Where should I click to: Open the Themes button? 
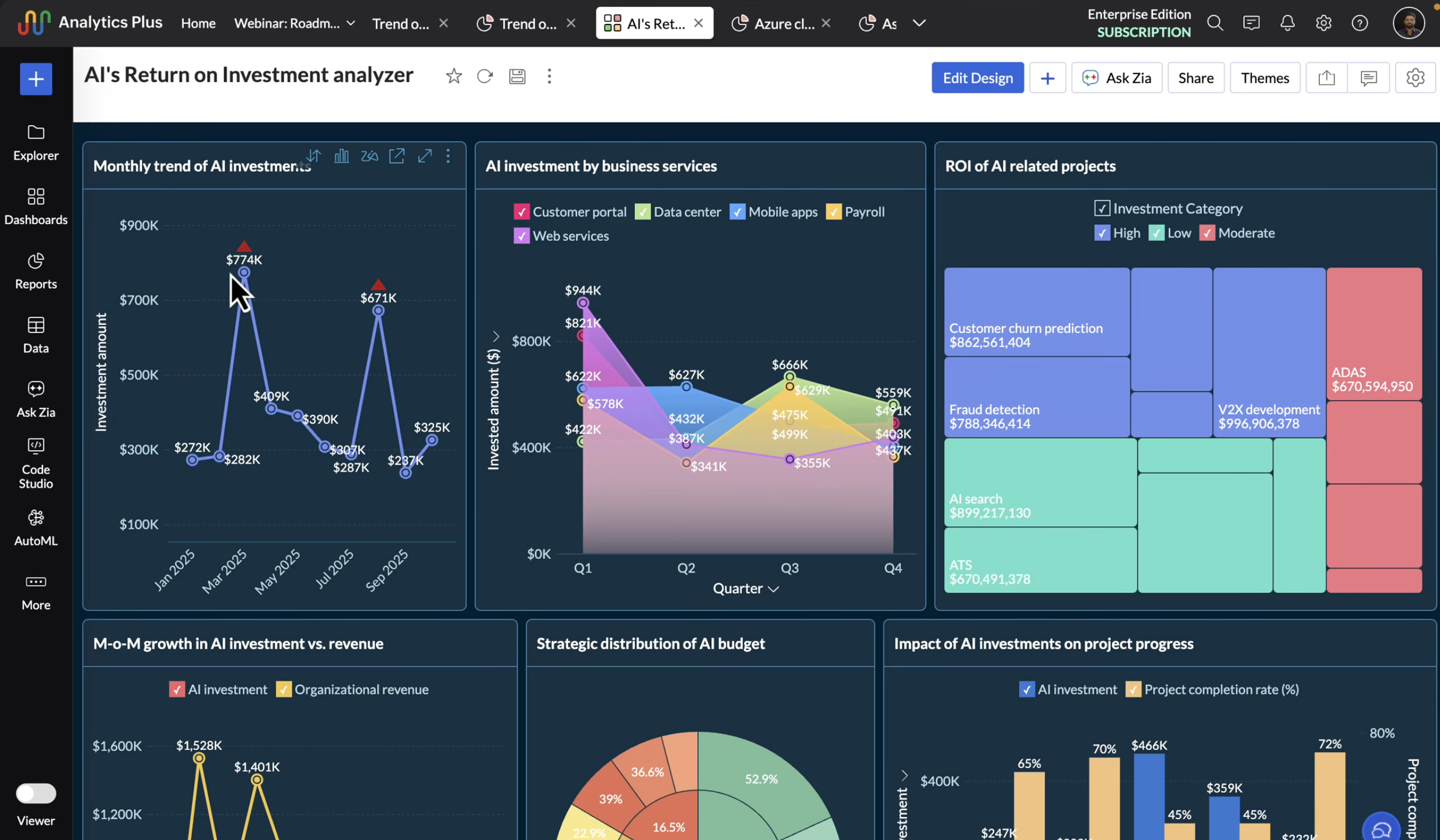[x=1264, y=78]
